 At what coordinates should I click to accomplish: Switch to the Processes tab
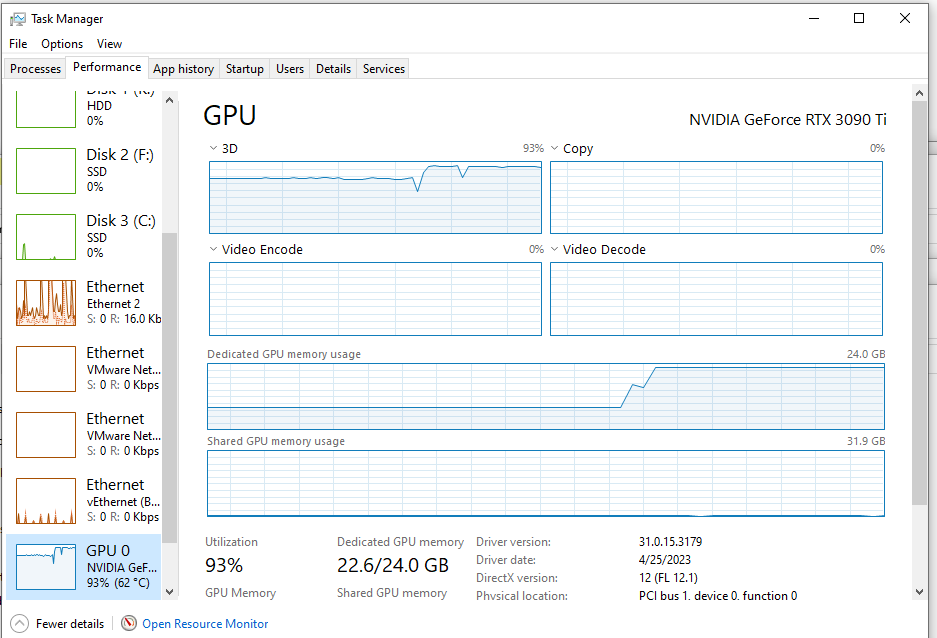click(36, 69)
